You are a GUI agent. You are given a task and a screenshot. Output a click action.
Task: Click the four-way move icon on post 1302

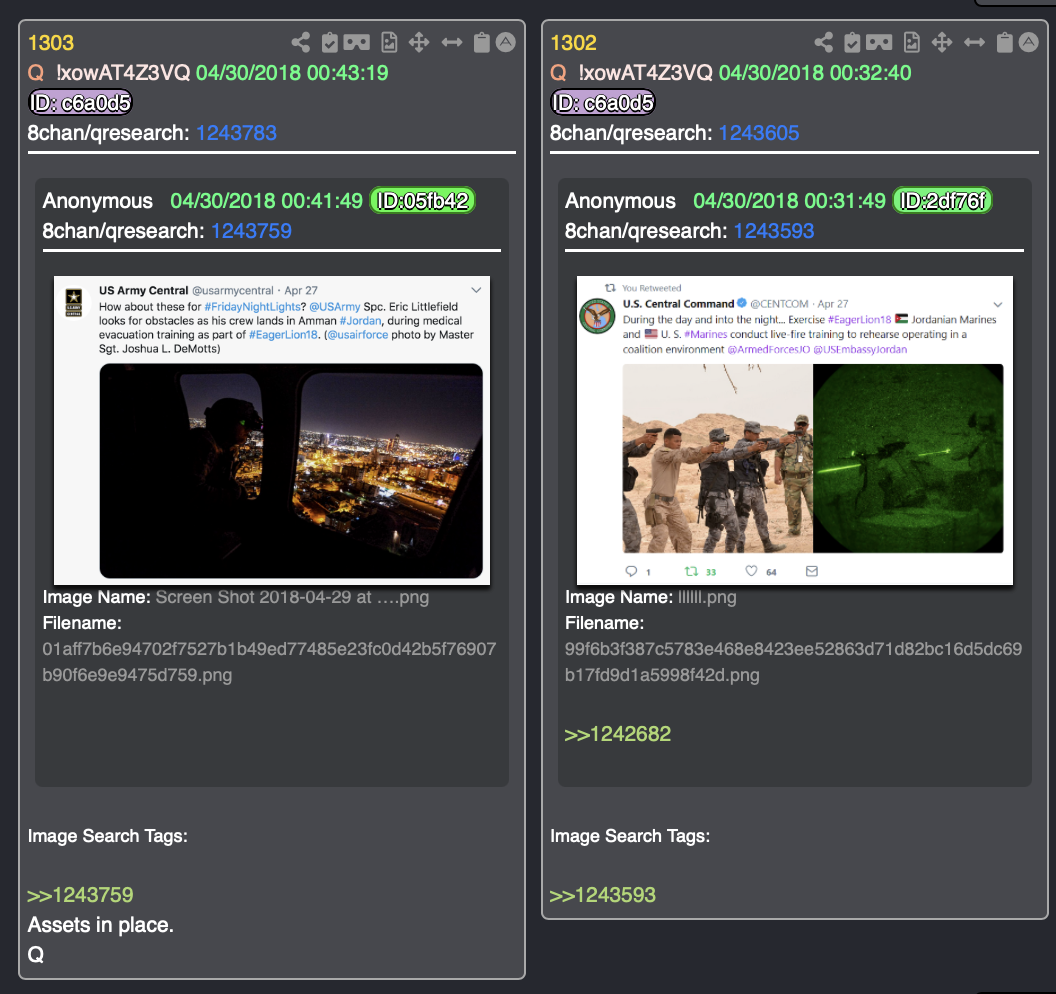[x=942, y=42]
